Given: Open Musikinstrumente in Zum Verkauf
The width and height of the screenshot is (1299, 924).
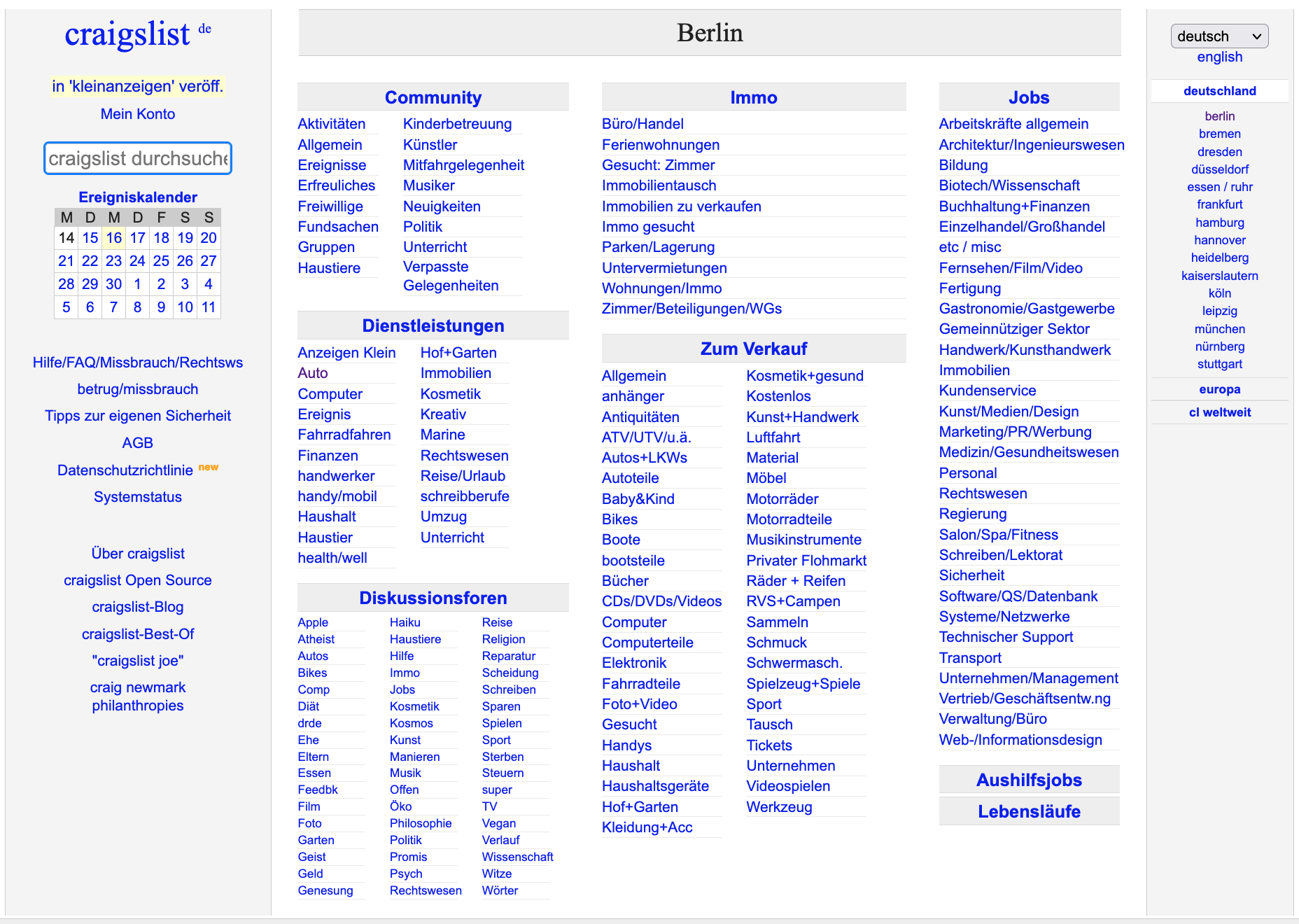Looking at the screenshot, I should coord(803,540).
